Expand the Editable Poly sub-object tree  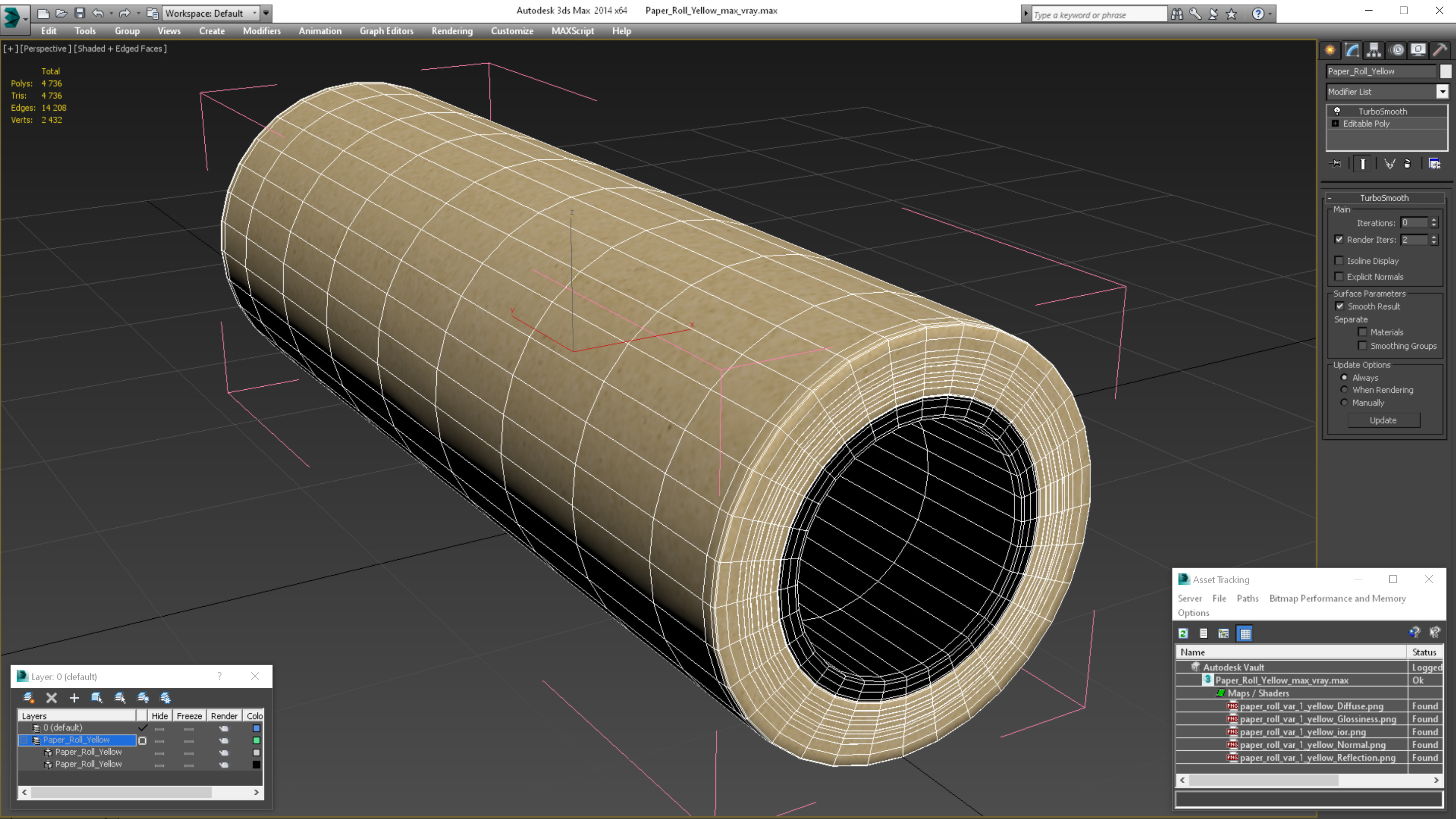[1335, 124]
